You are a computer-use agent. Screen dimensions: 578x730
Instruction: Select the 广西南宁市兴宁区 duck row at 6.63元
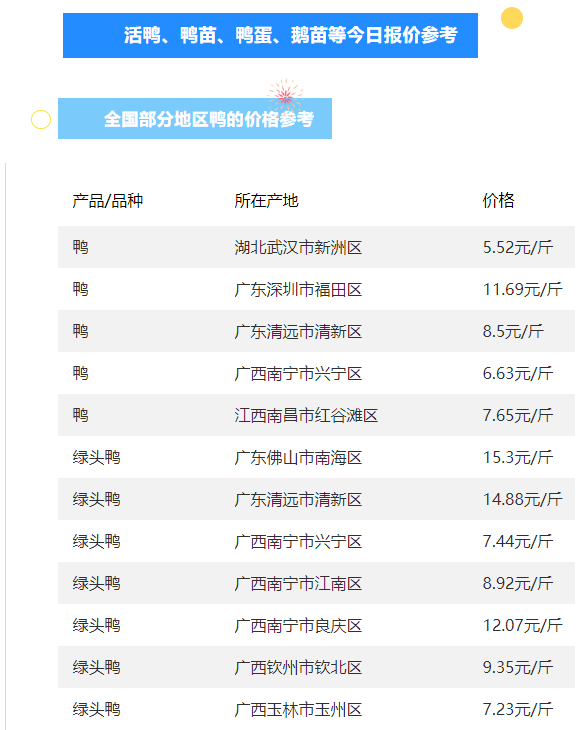tap(316, 373)
